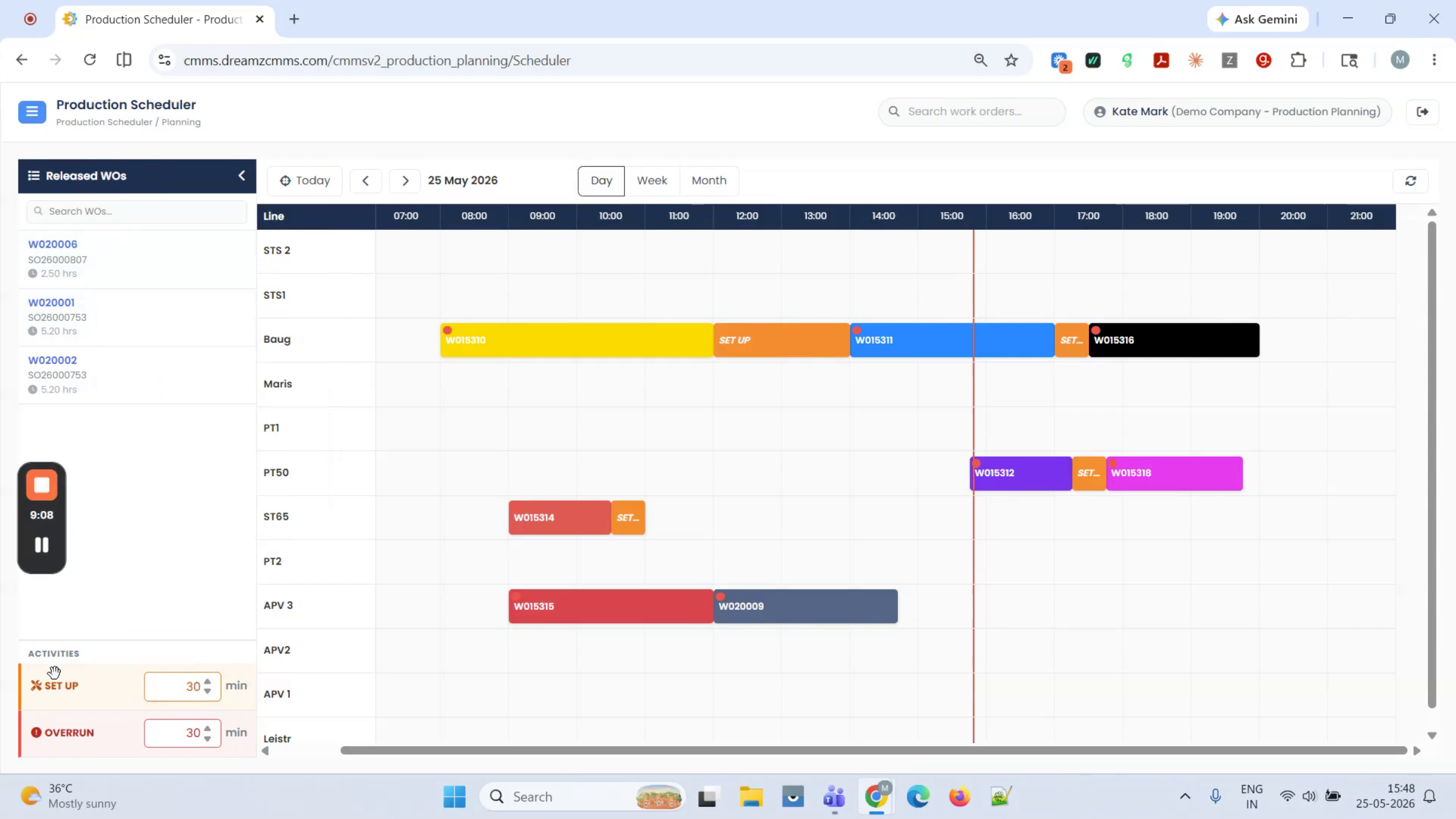Select the blue W015311 bar

952,340
